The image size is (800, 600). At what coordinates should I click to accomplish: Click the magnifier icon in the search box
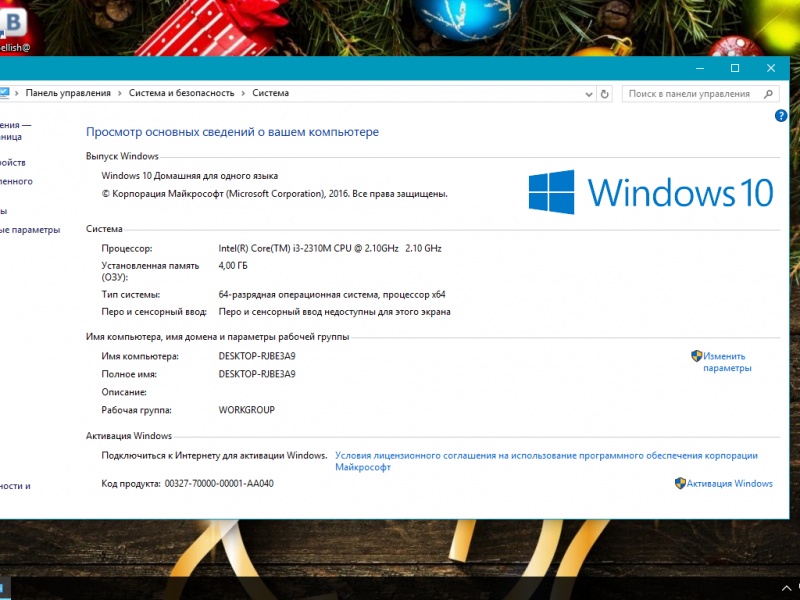coord(768,94)
